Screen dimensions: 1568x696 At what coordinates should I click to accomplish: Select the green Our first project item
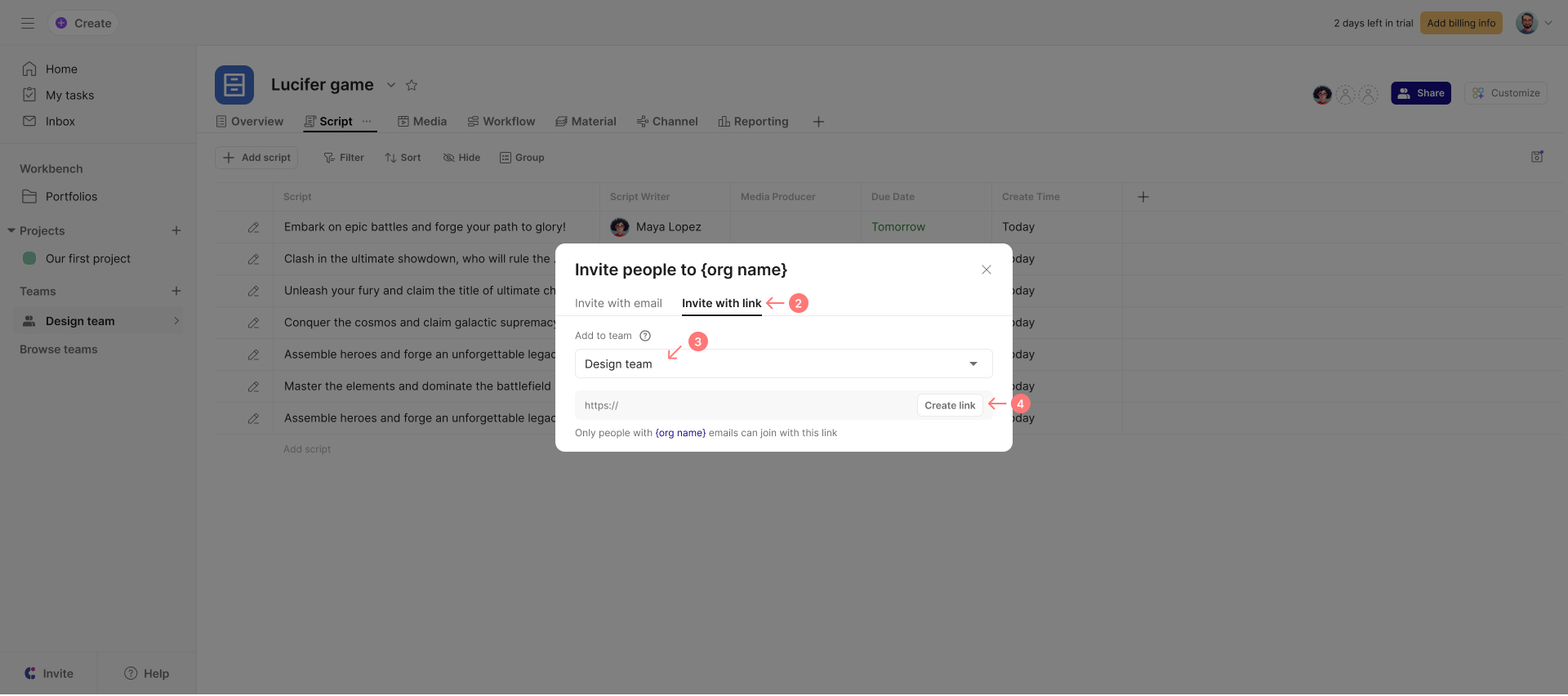click(x=87, y=258)
